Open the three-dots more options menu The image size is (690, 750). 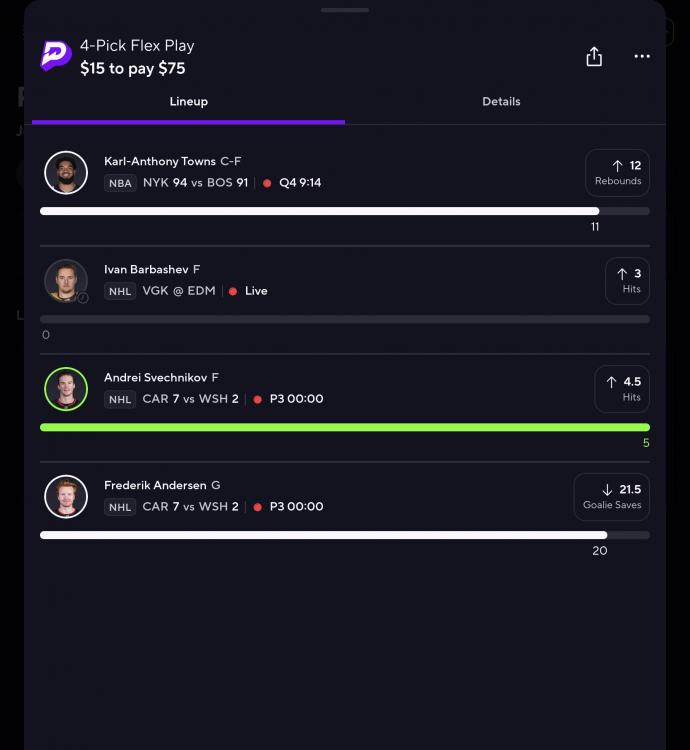coord(642,56)
